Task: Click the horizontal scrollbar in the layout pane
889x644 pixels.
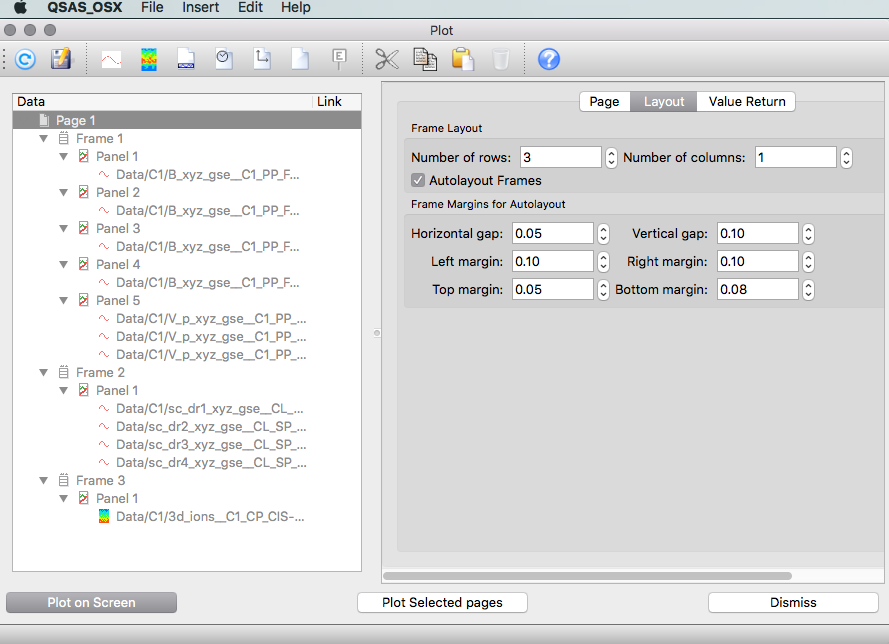Action: 587,576
